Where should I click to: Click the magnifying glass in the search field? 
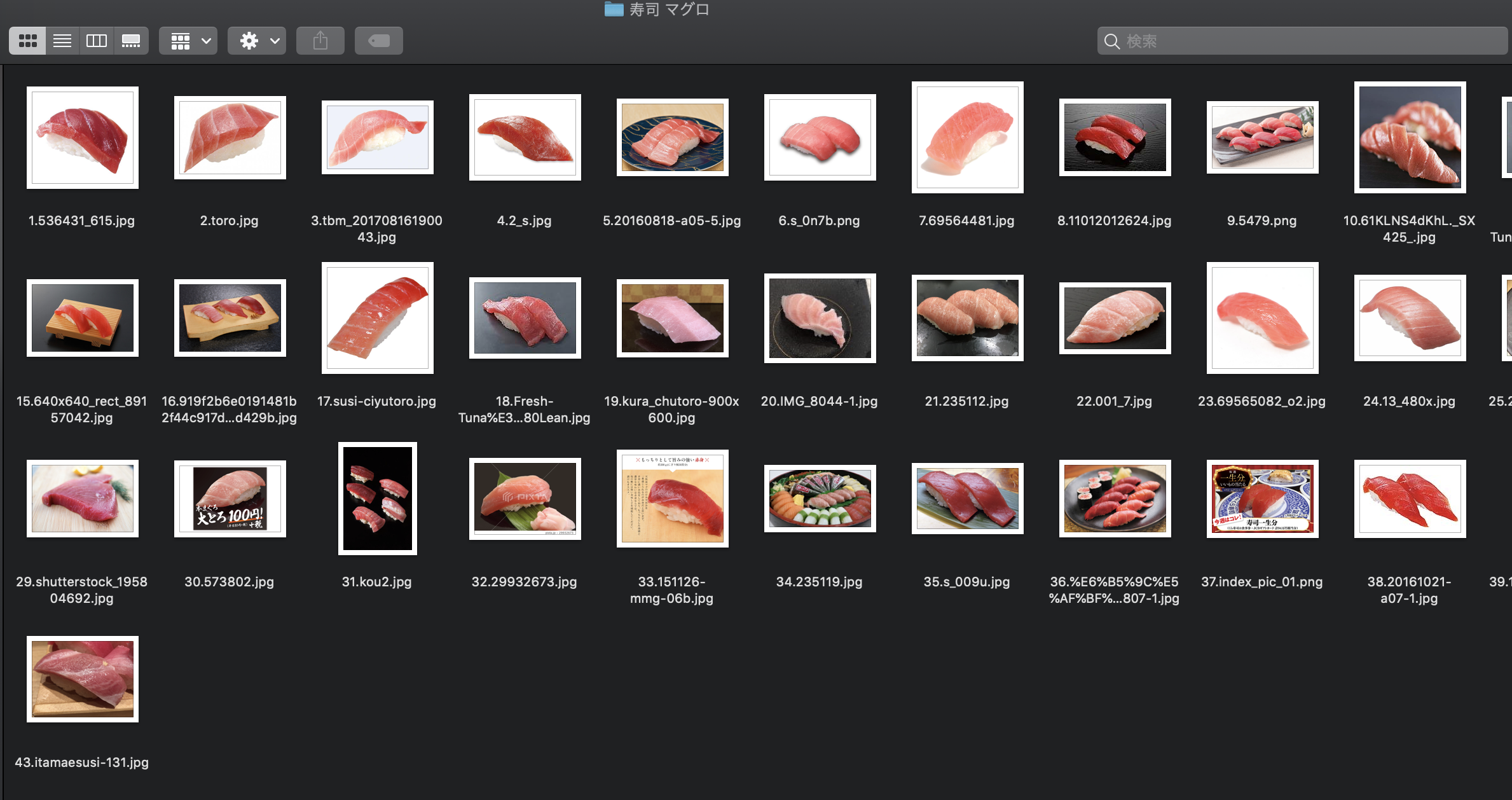1112,41
